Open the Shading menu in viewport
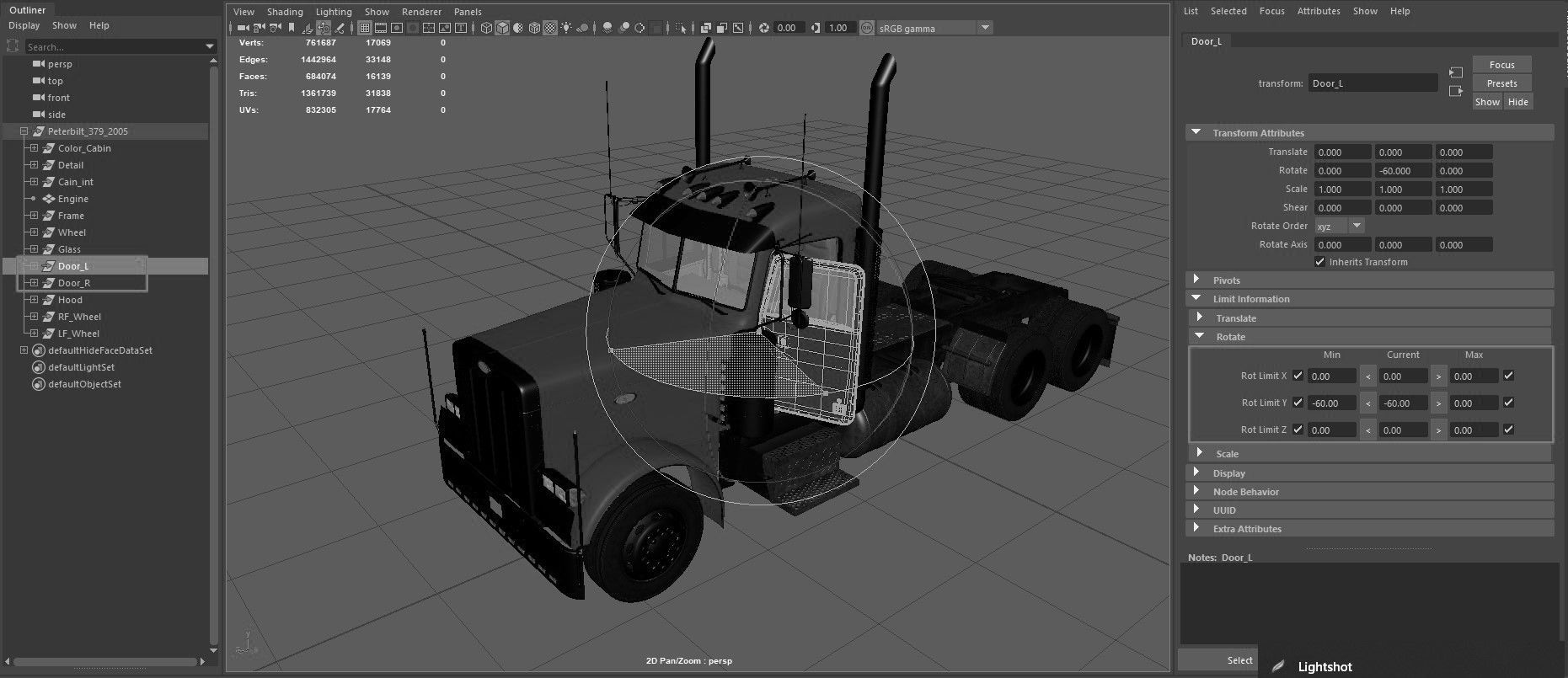This screenshot has width=1568, height=678. (285, 12)
